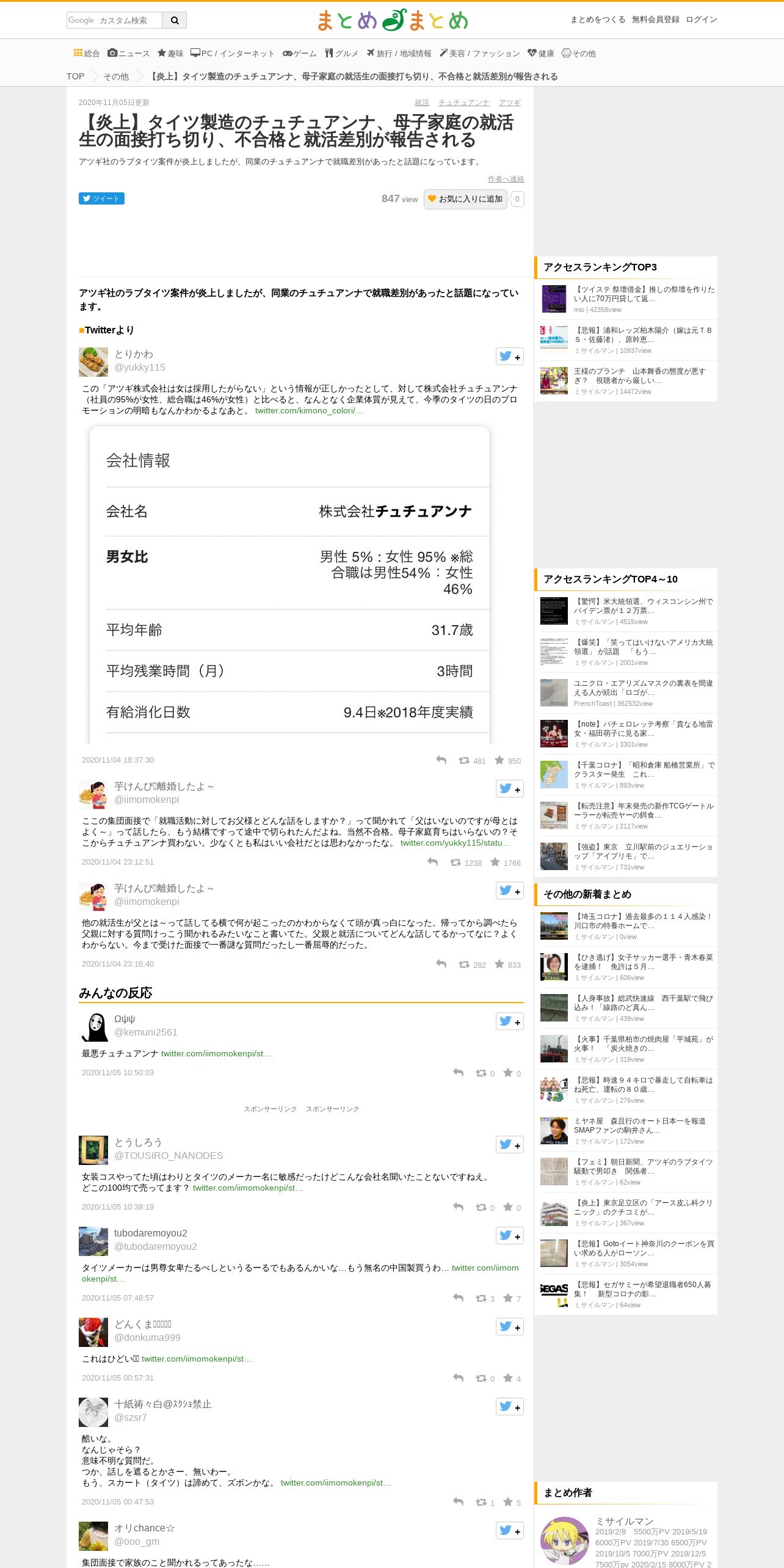
Task: Click Twitter follow icon for @tubodaremoyou2
Action: (510, 1235)
